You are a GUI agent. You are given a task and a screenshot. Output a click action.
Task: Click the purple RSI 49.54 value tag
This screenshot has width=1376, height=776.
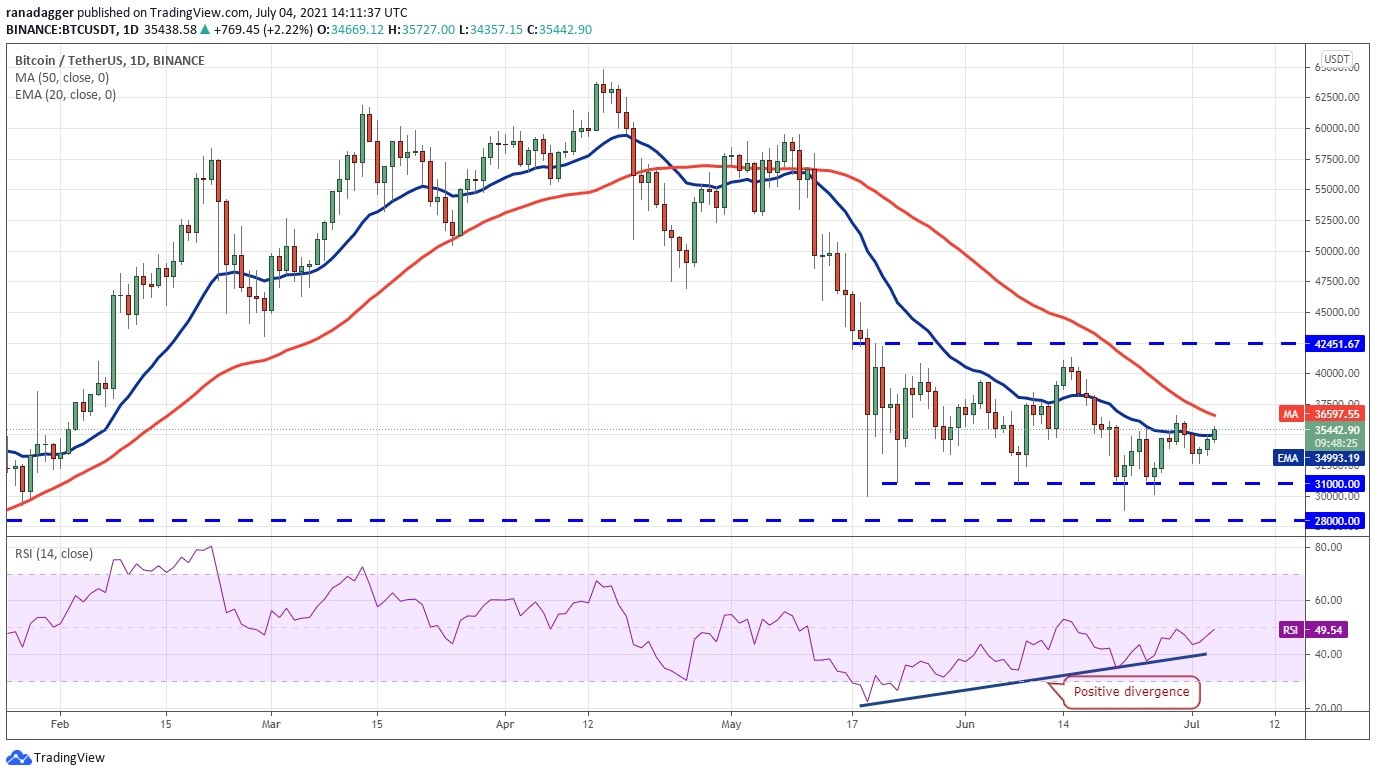(1322, 631)
